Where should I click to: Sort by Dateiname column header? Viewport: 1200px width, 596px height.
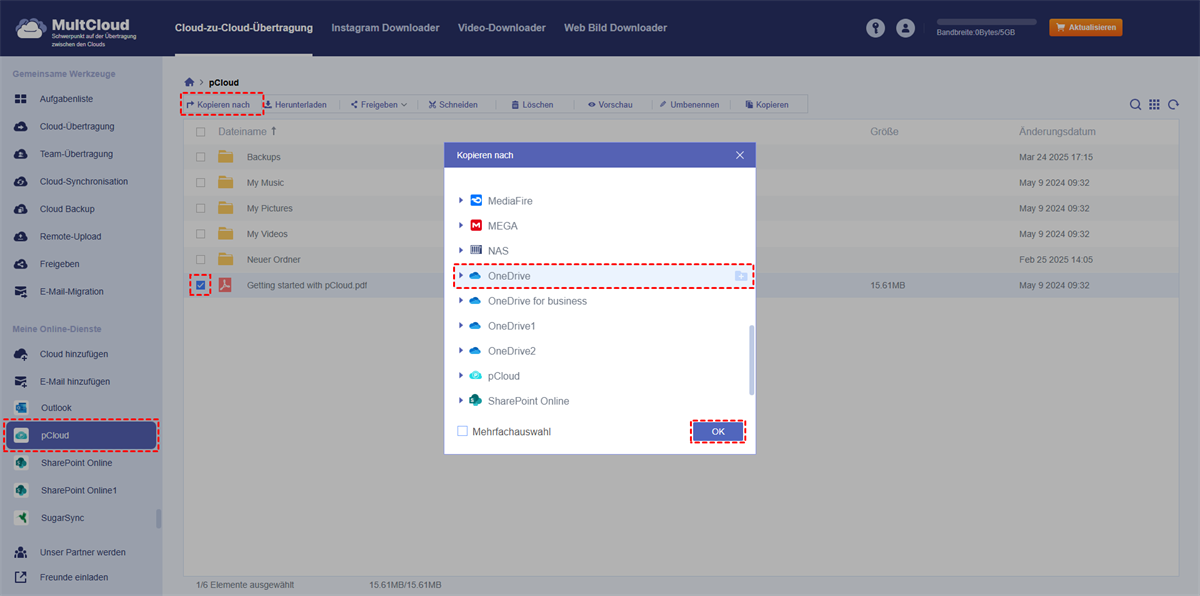pos(247,132)
